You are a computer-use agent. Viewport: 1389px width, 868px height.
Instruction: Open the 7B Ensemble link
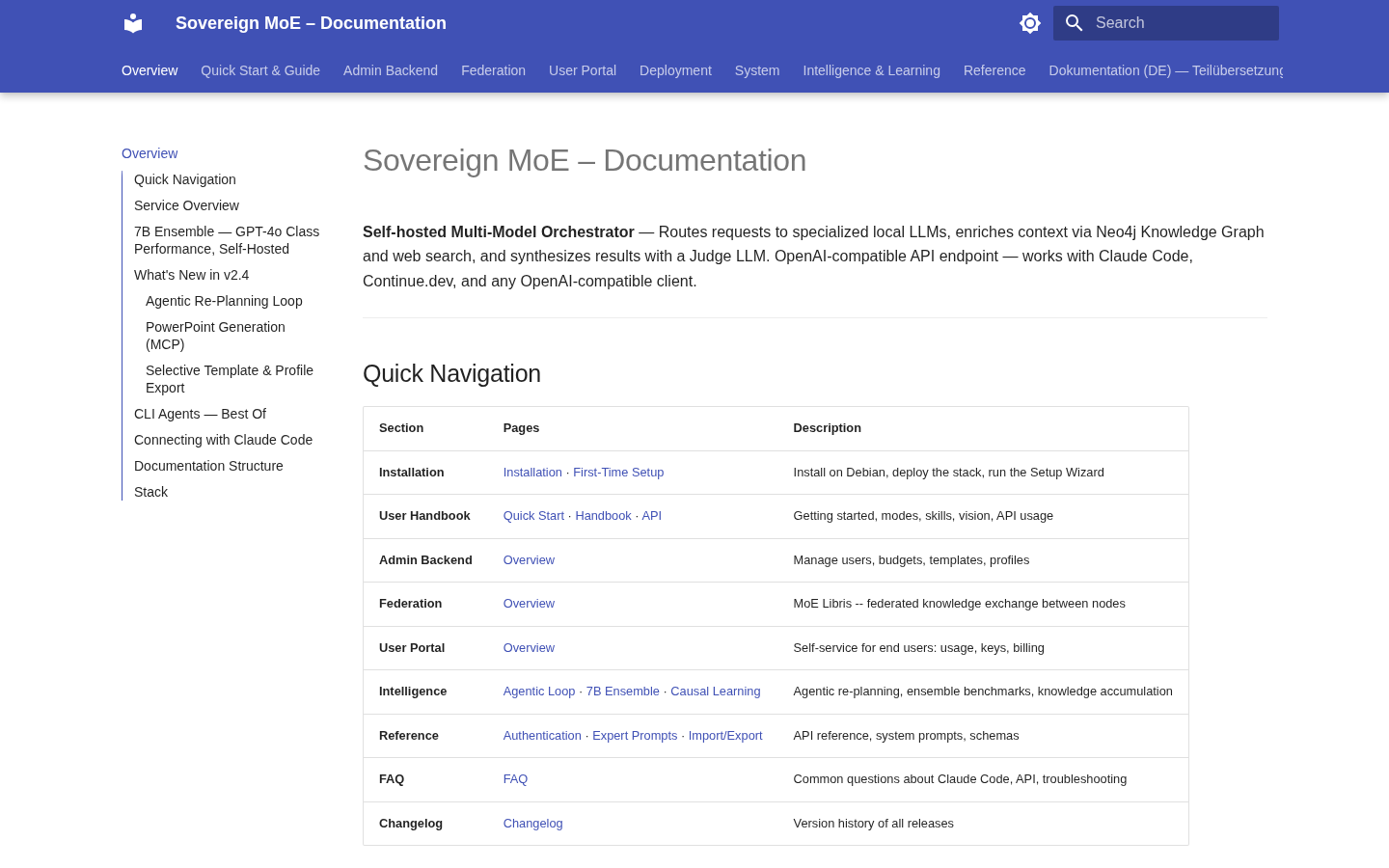pyautogui.click(x=623, y=692)
